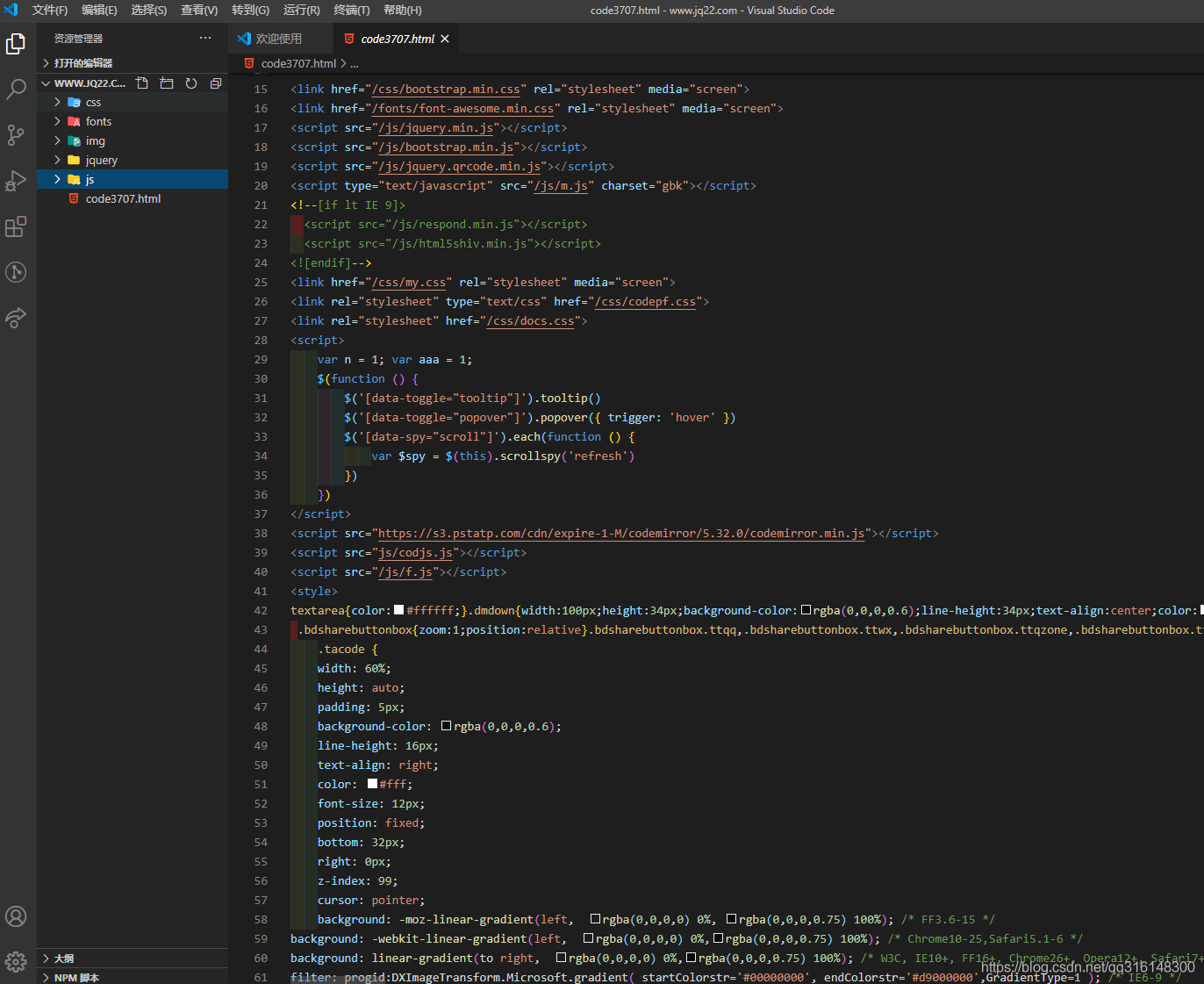1204x984 pixels.
Task: Click the New File icon in explorer
Action: pyautogui.click(x=142, y=83)
